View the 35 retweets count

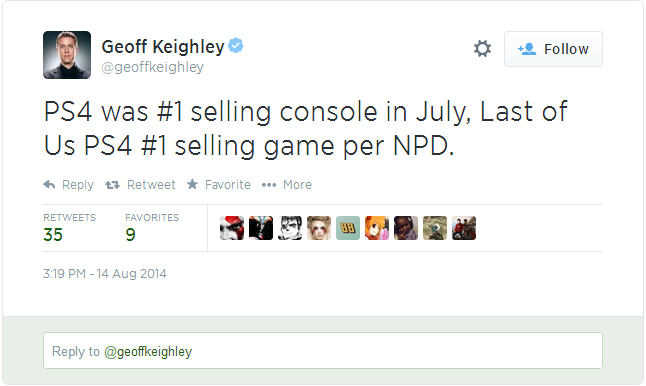[53, 235]
